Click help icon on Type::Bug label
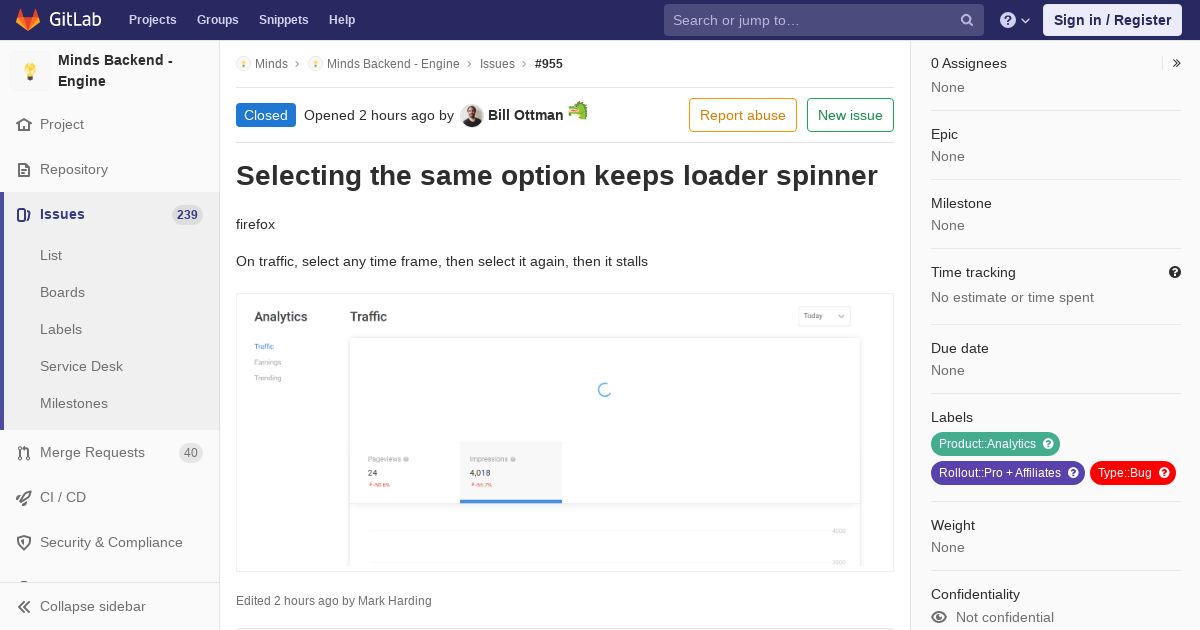The width and height of the screenshot is (1200, 630). (x=1164, y=473)
